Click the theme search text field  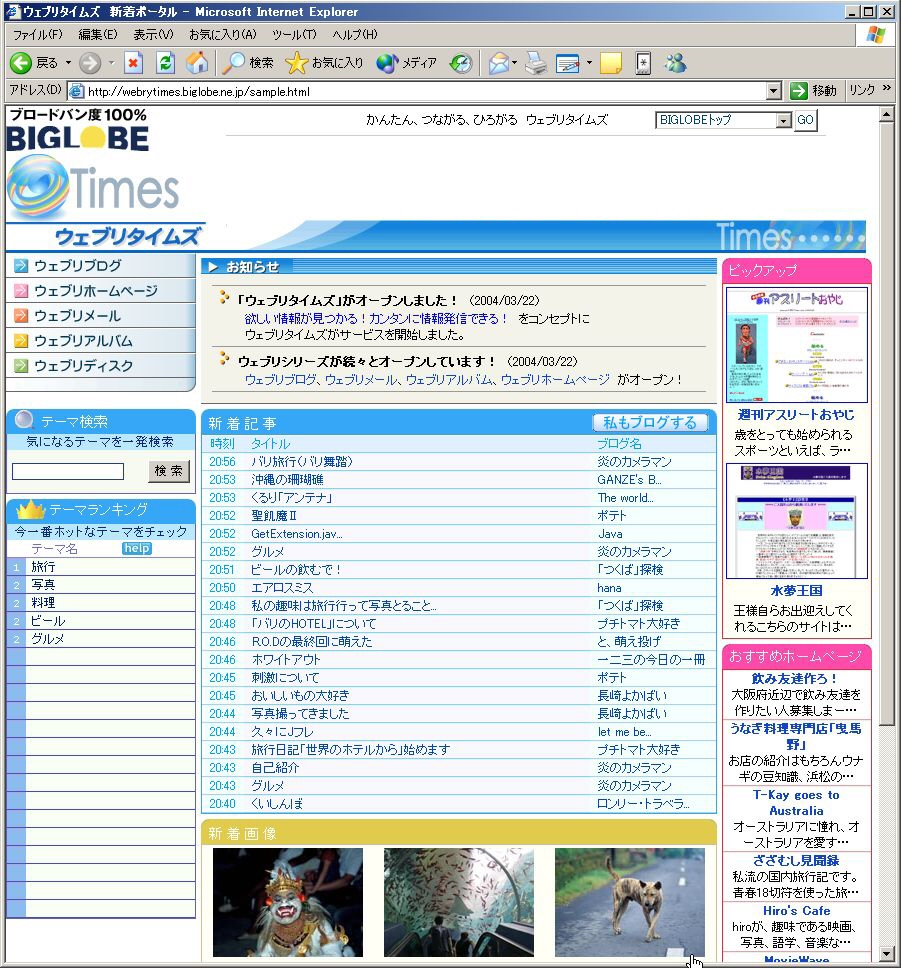point(68,471)
